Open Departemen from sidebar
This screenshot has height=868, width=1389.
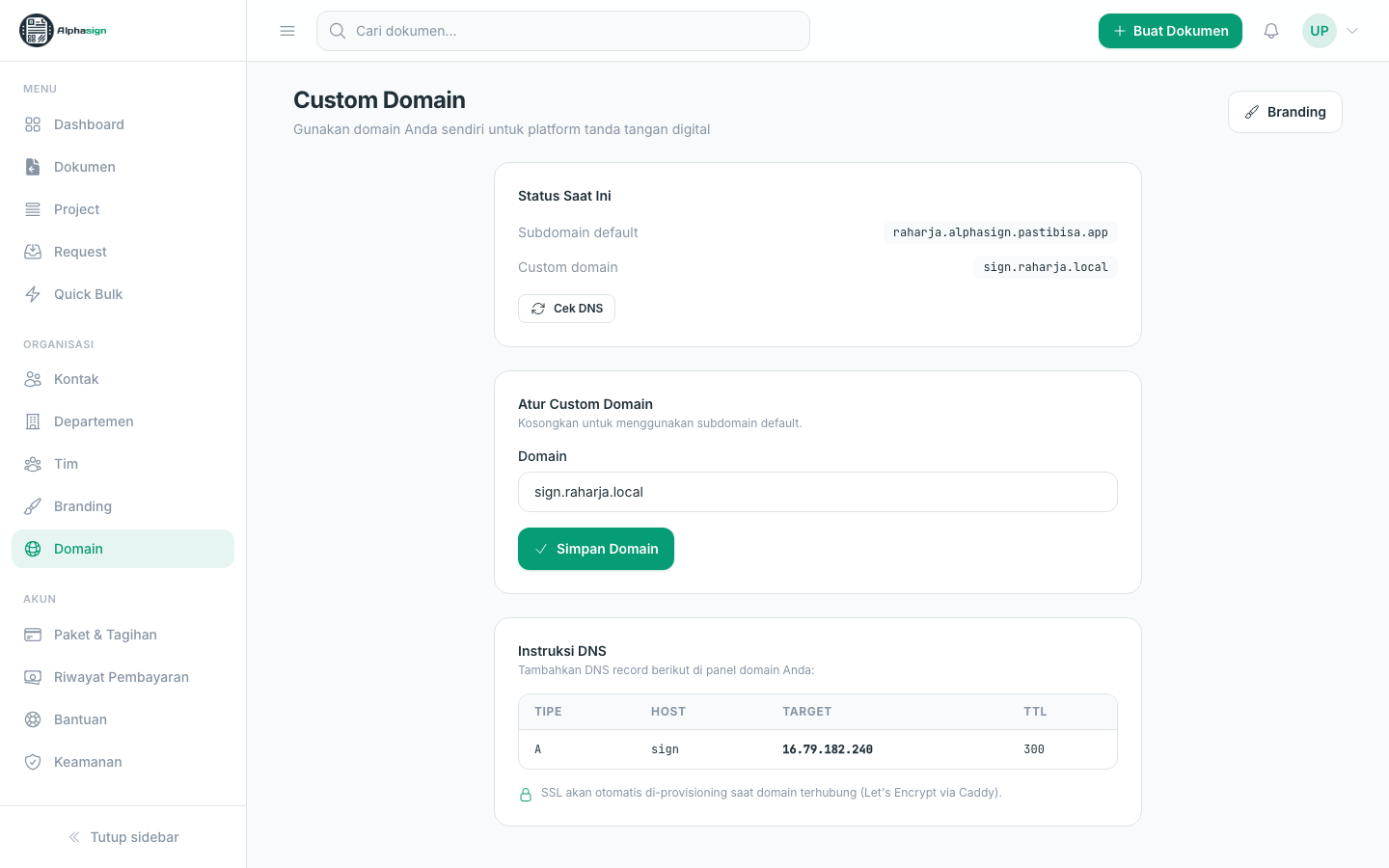coord(123,421)
